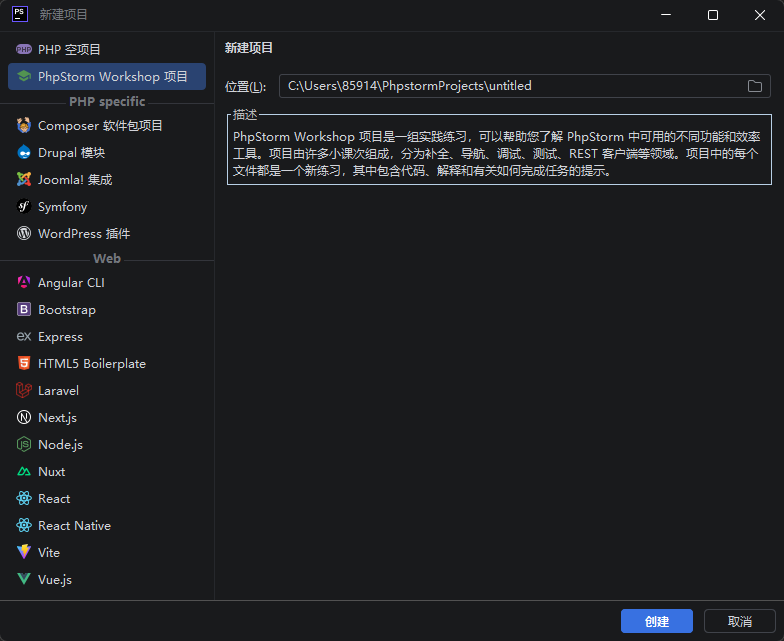Click the Joomla! integration icon

click(x=24, y=180)
